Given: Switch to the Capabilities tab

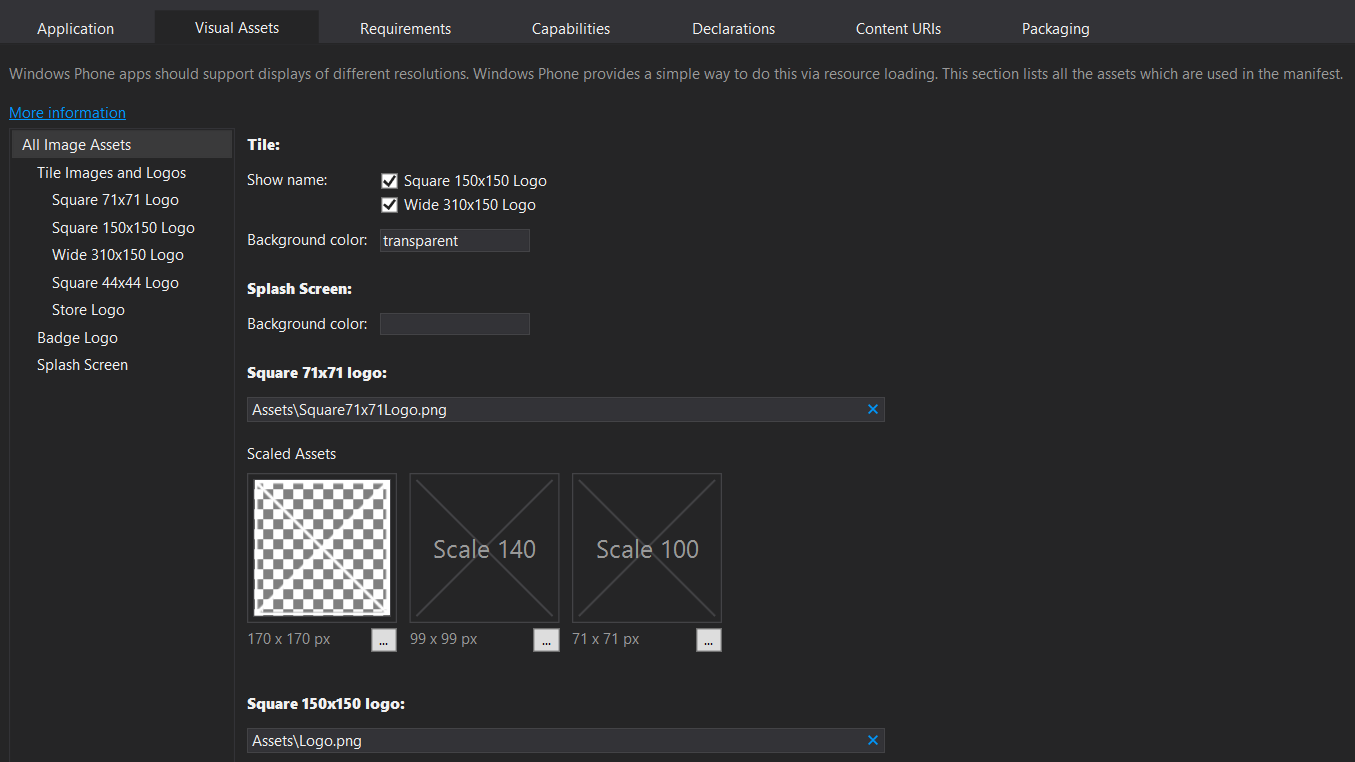Looking at the screenshot, I should 570,27.
